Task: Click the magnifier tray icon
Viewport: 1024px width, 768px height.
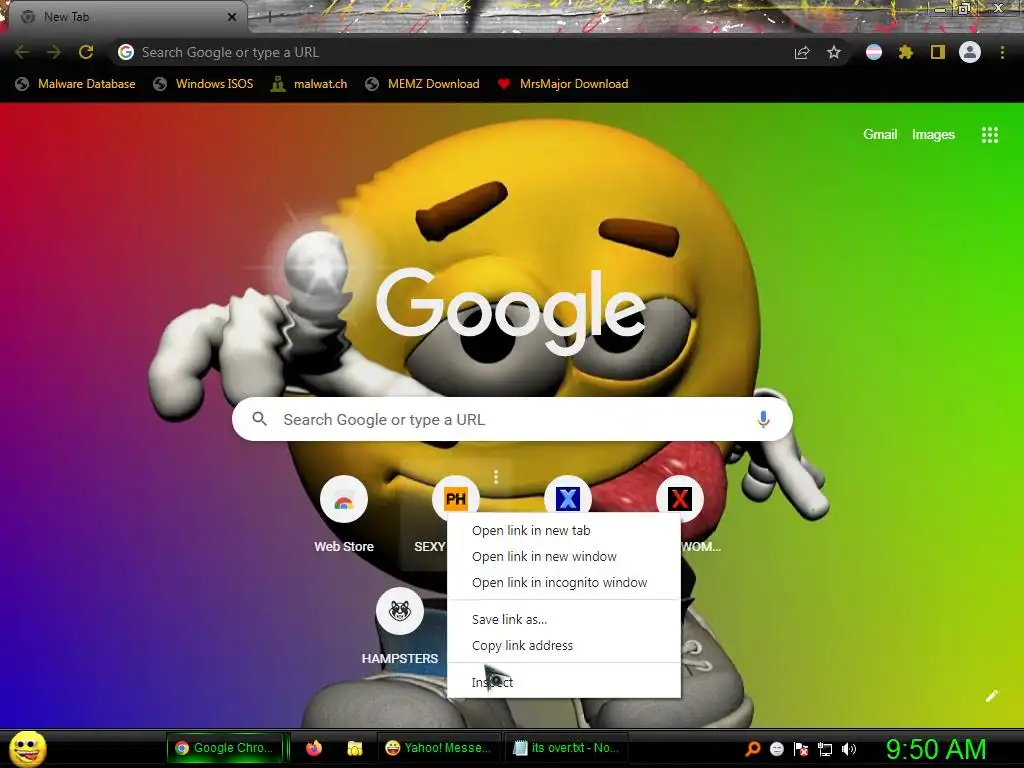Action: pyautogui.click(x=753, y=748)
